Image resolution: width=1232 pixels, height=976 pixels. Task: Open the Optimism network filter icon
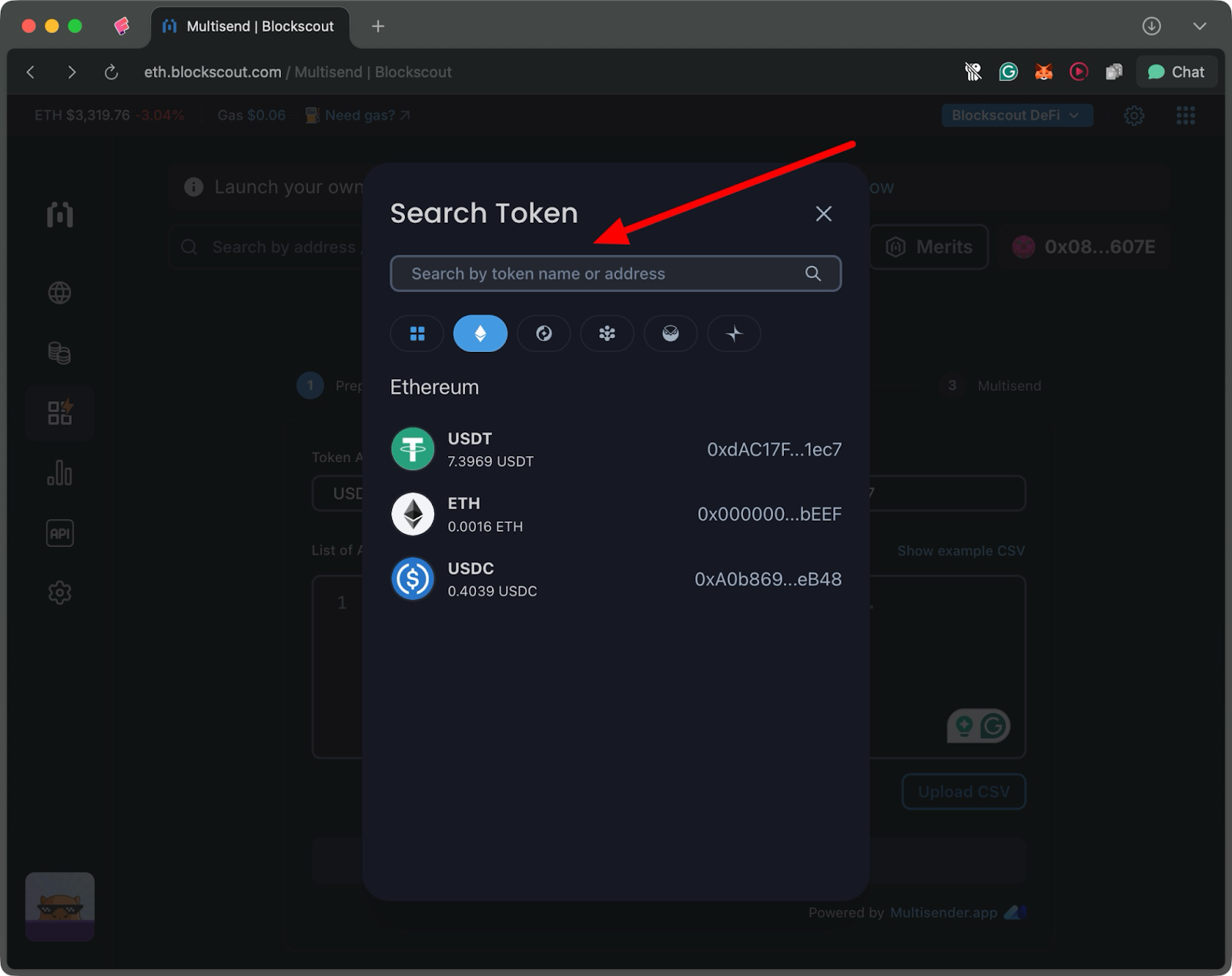(x=544, y=334)
